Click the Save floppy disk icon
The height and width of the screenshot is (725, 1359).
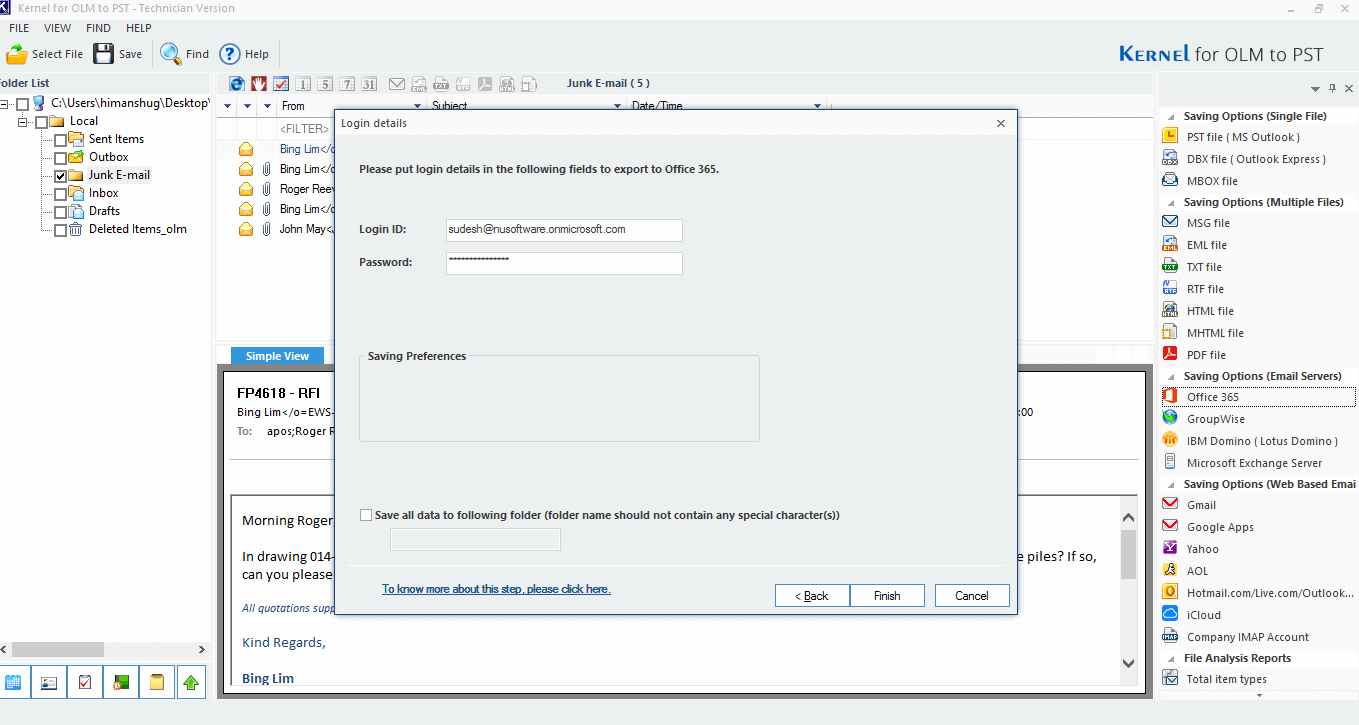click(104, 54)
